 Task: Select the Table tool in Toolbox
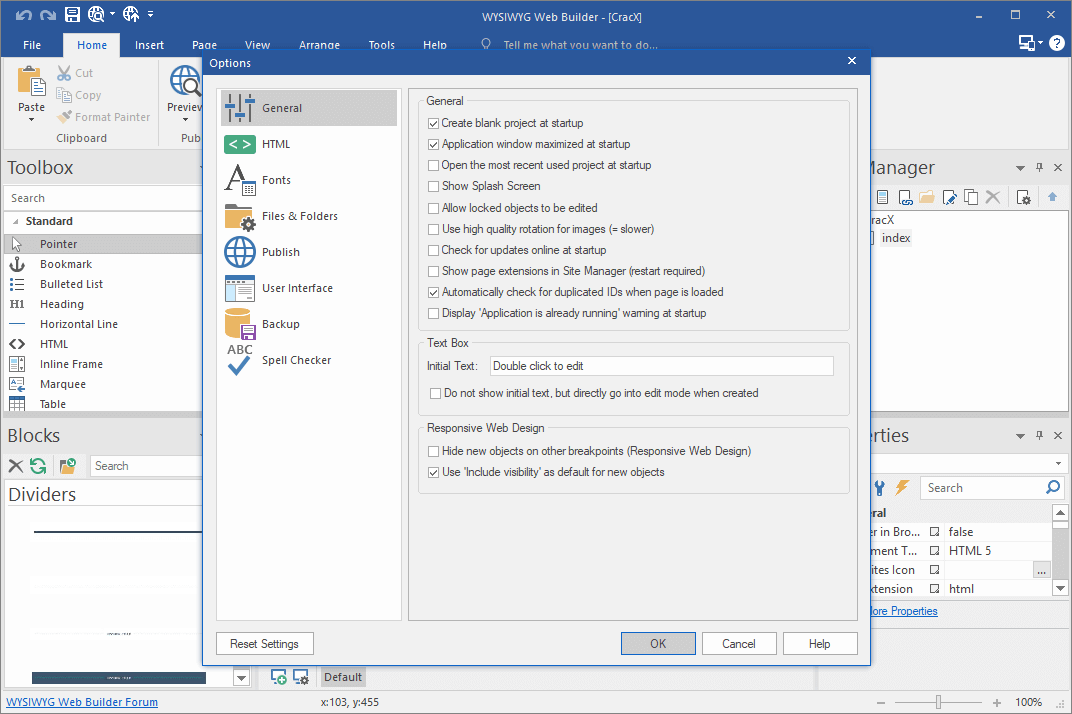click(103, 404)
